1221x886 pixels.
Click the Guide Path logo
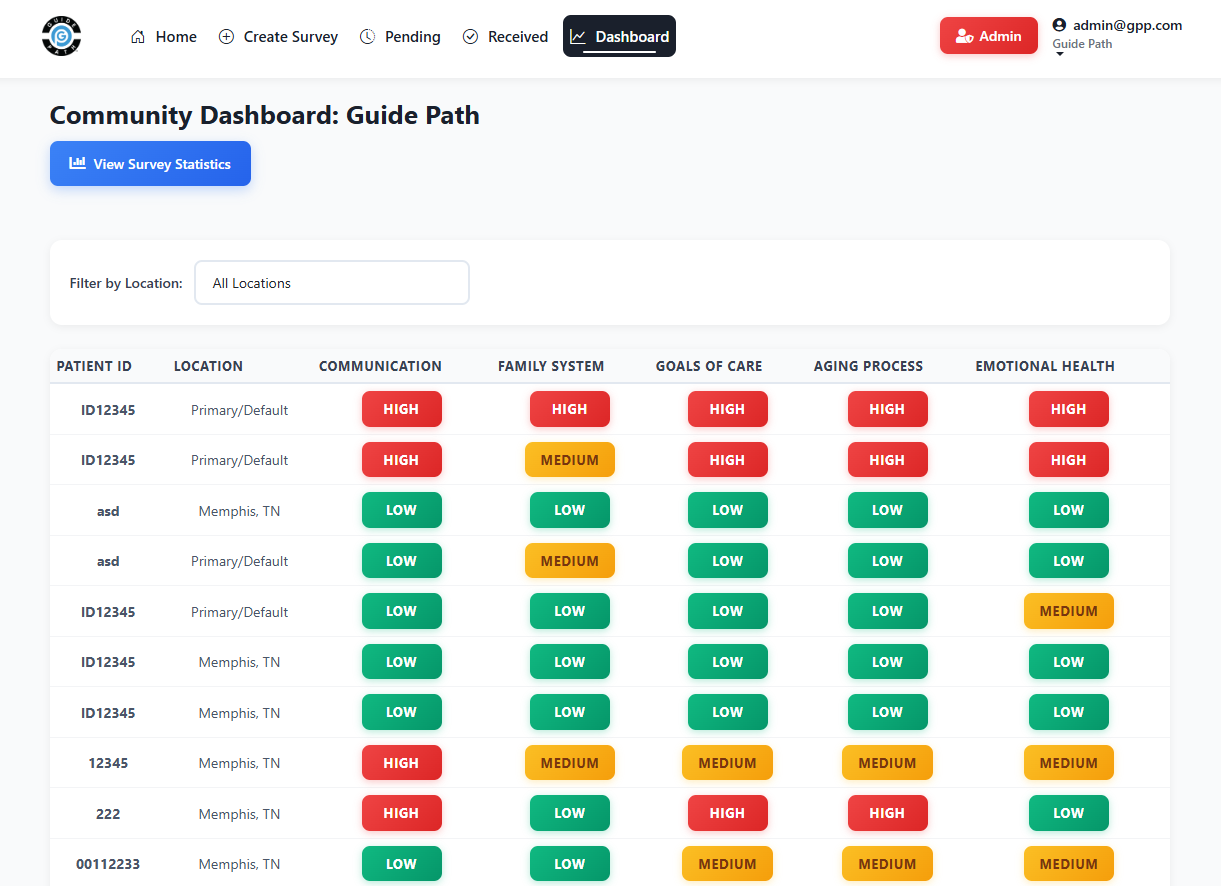[x=61, y=35]
